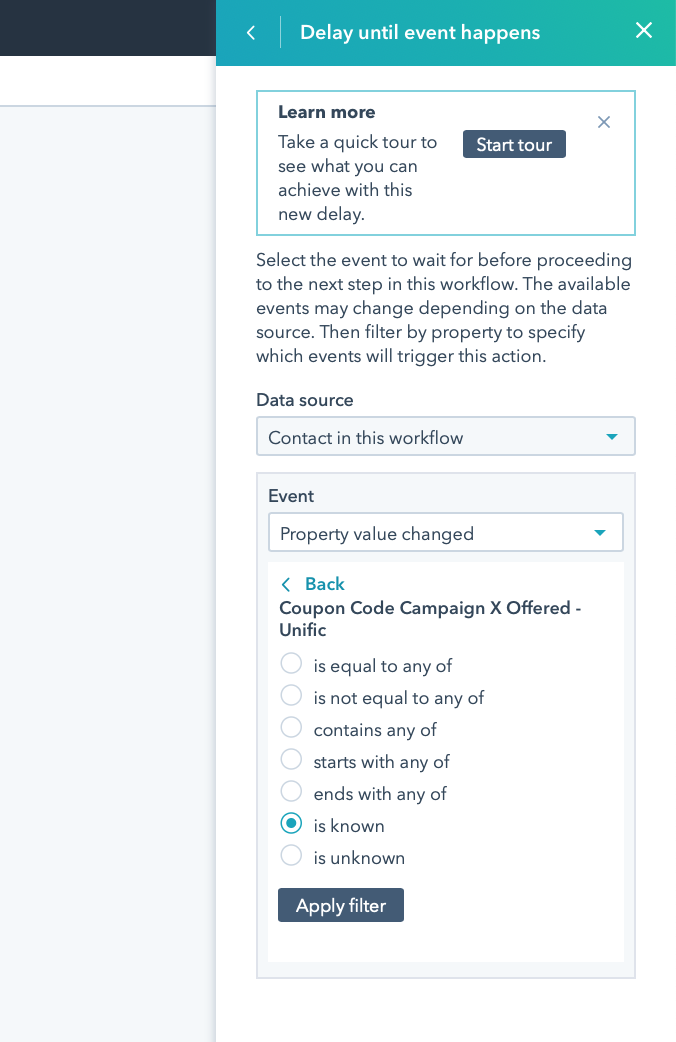Viewport: 676px width, 1042px height.
Task: Select 'is equal to any of' option
Action: pyautogui.click(x=291, y=663)
